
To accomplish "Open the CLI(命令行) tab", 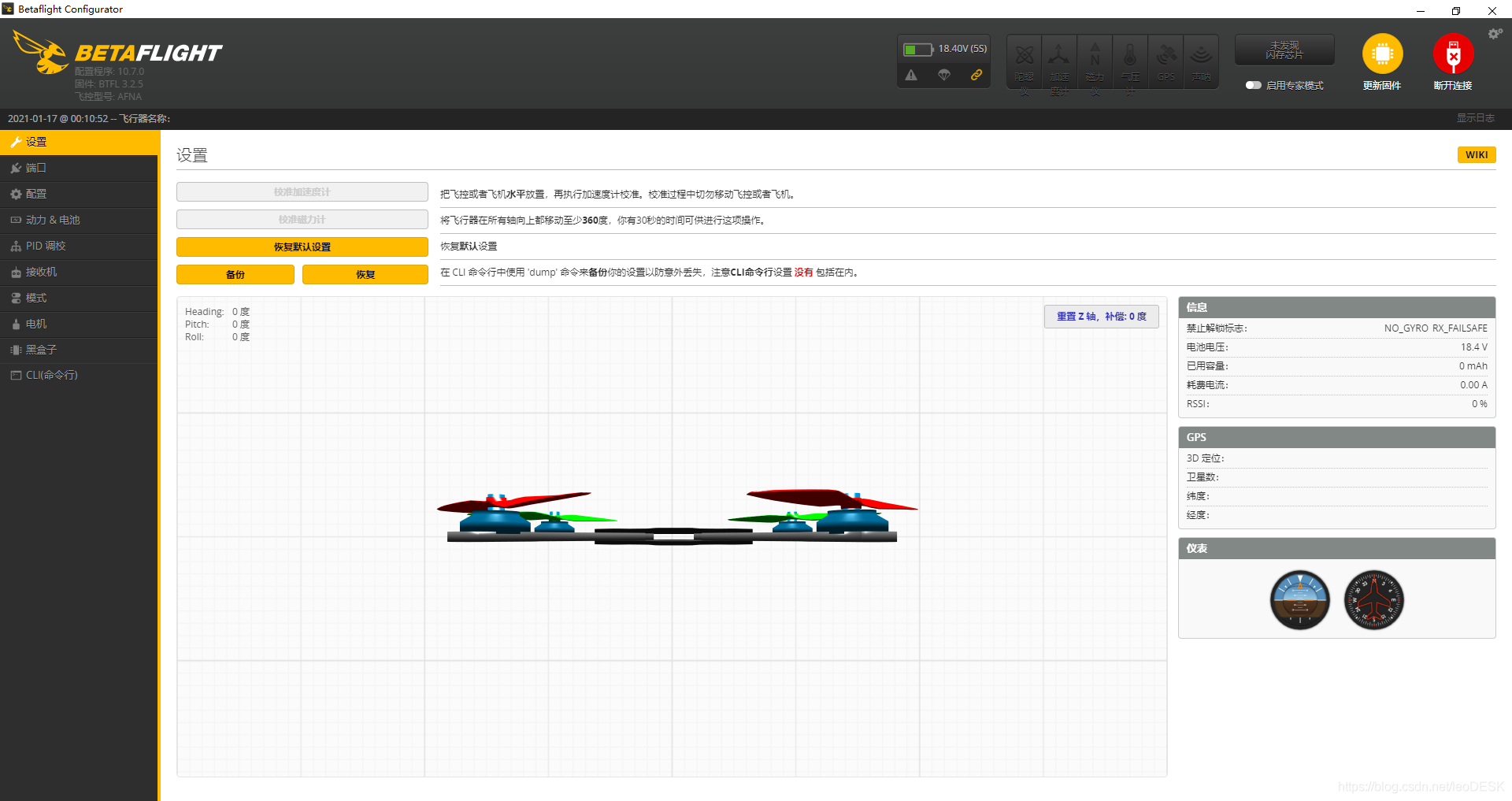I will pos(51,375).
